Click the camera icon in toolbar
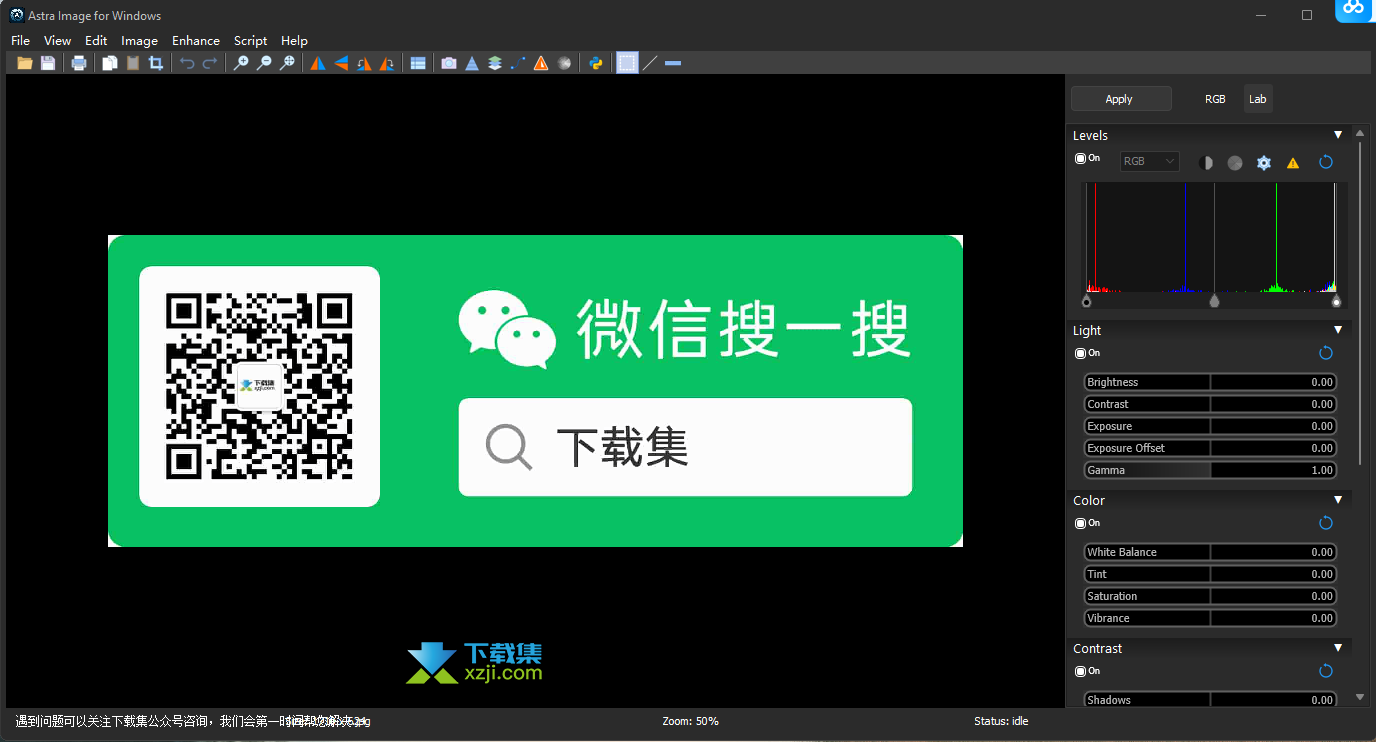 click(x=449, y=63)
